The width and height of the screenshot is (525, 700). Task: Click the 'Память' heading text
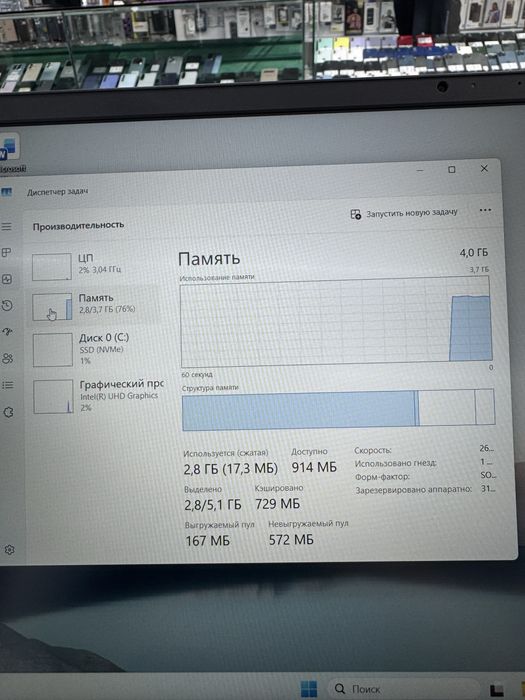209,258
